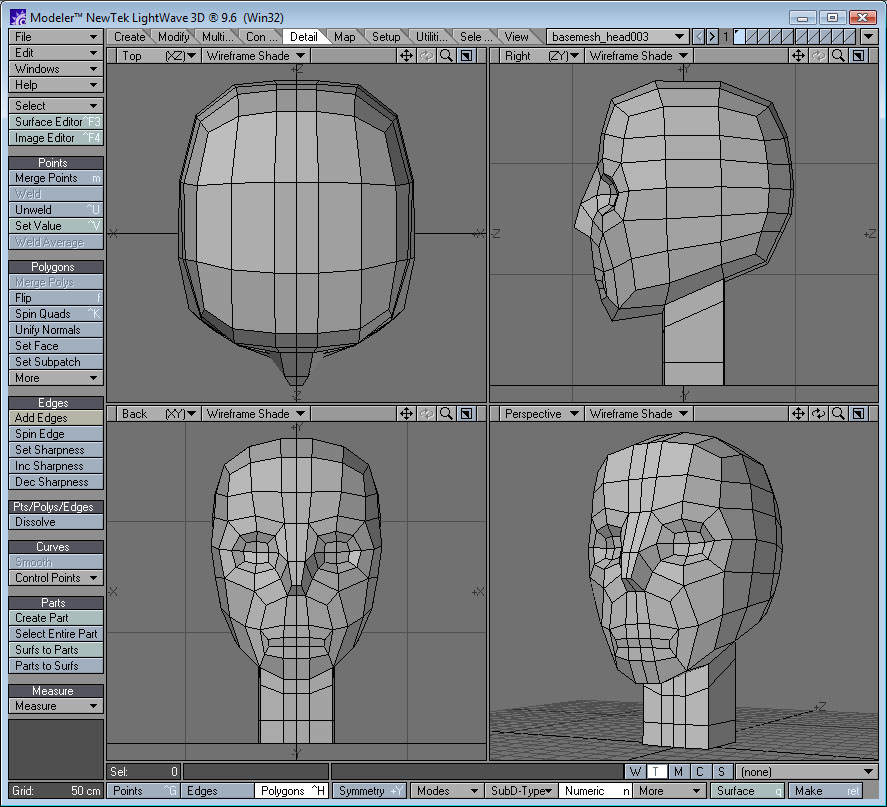Screen dimensions: 887x807
Task: Switch to Polygons selection mode
Action: click(292, 791)
